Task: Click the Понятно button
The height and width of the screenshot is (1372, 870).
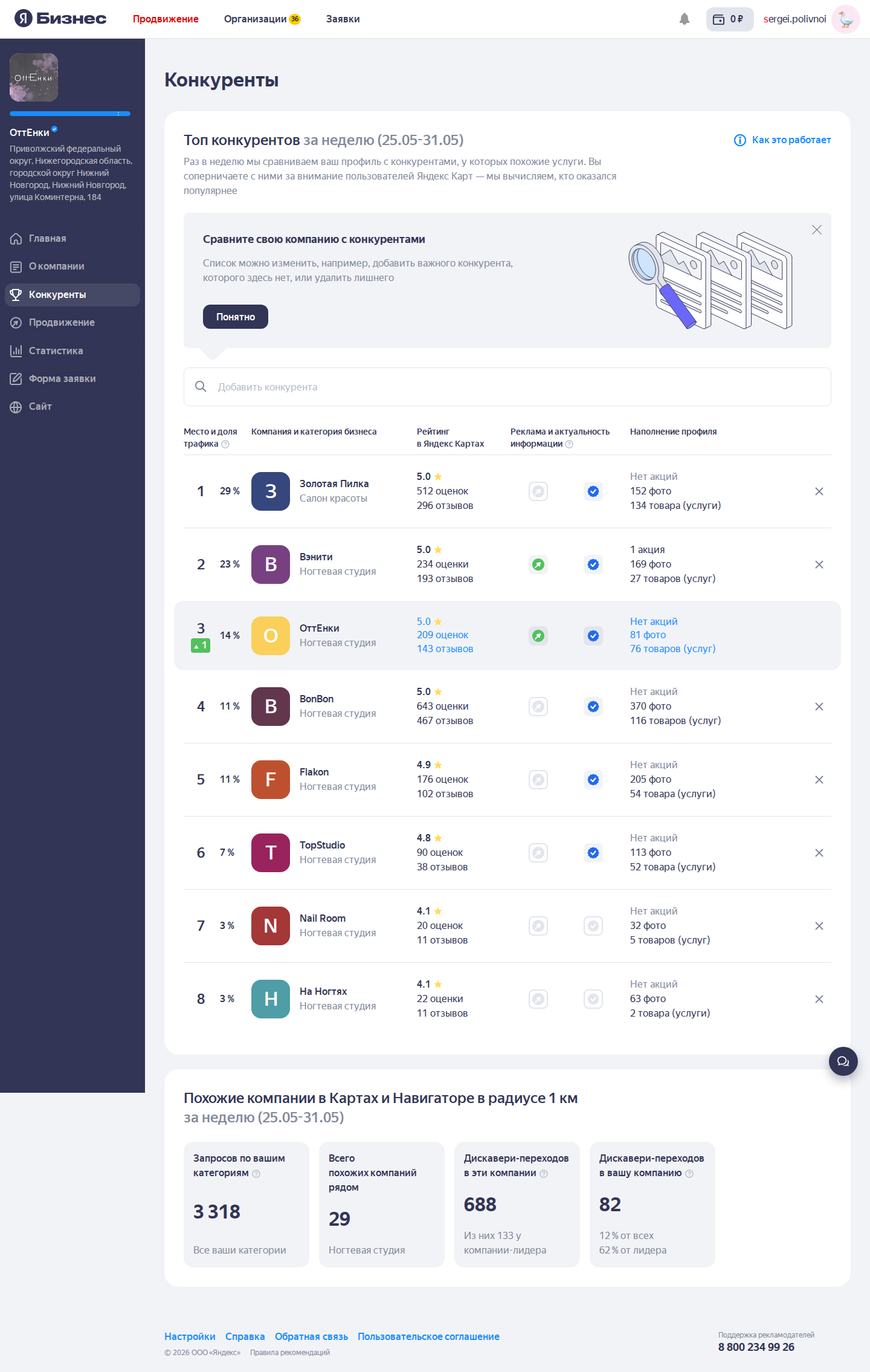Action: pos(236,317)
